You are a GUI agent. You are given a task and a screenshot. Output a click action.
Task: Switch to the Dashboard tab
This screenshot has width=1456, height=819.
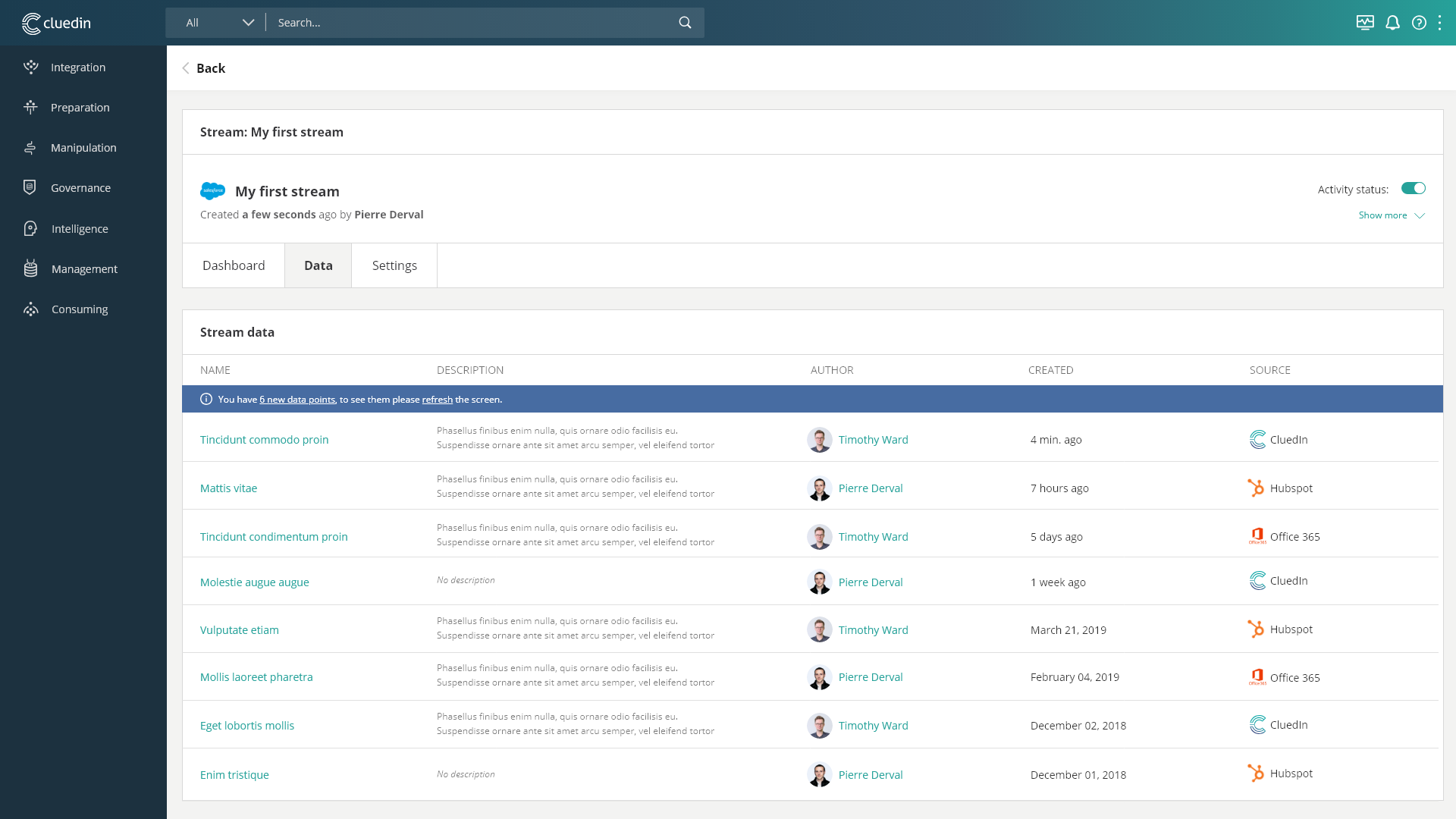coord(234,265)
